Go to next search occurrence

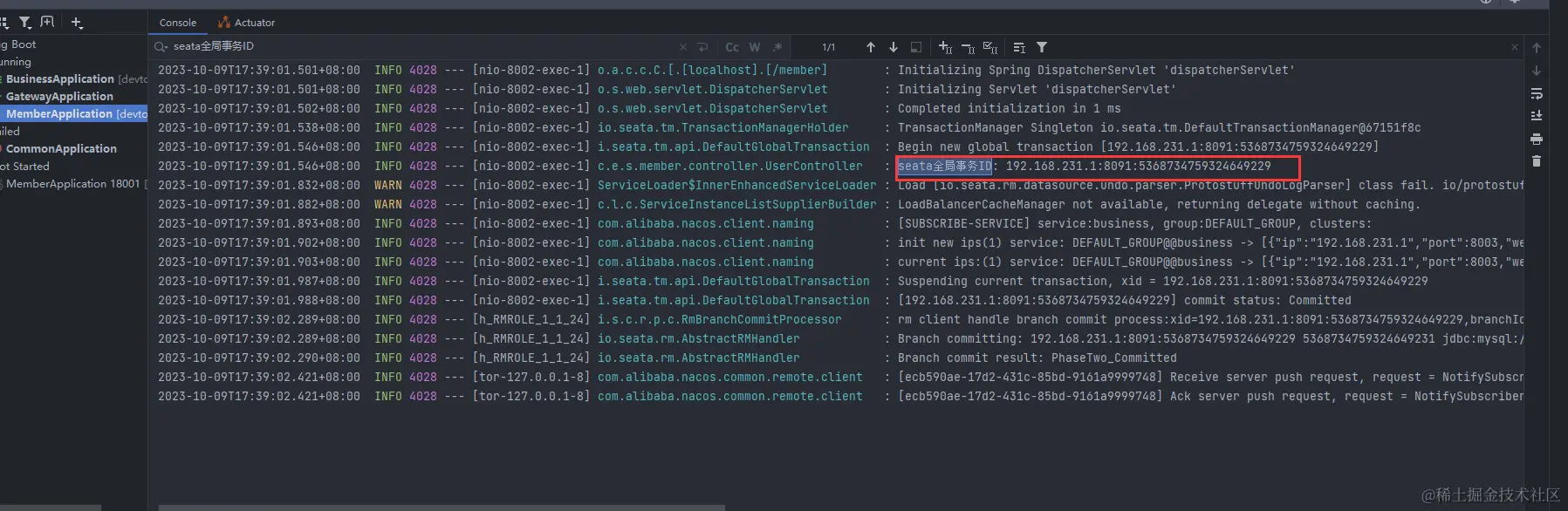(894, 47)
